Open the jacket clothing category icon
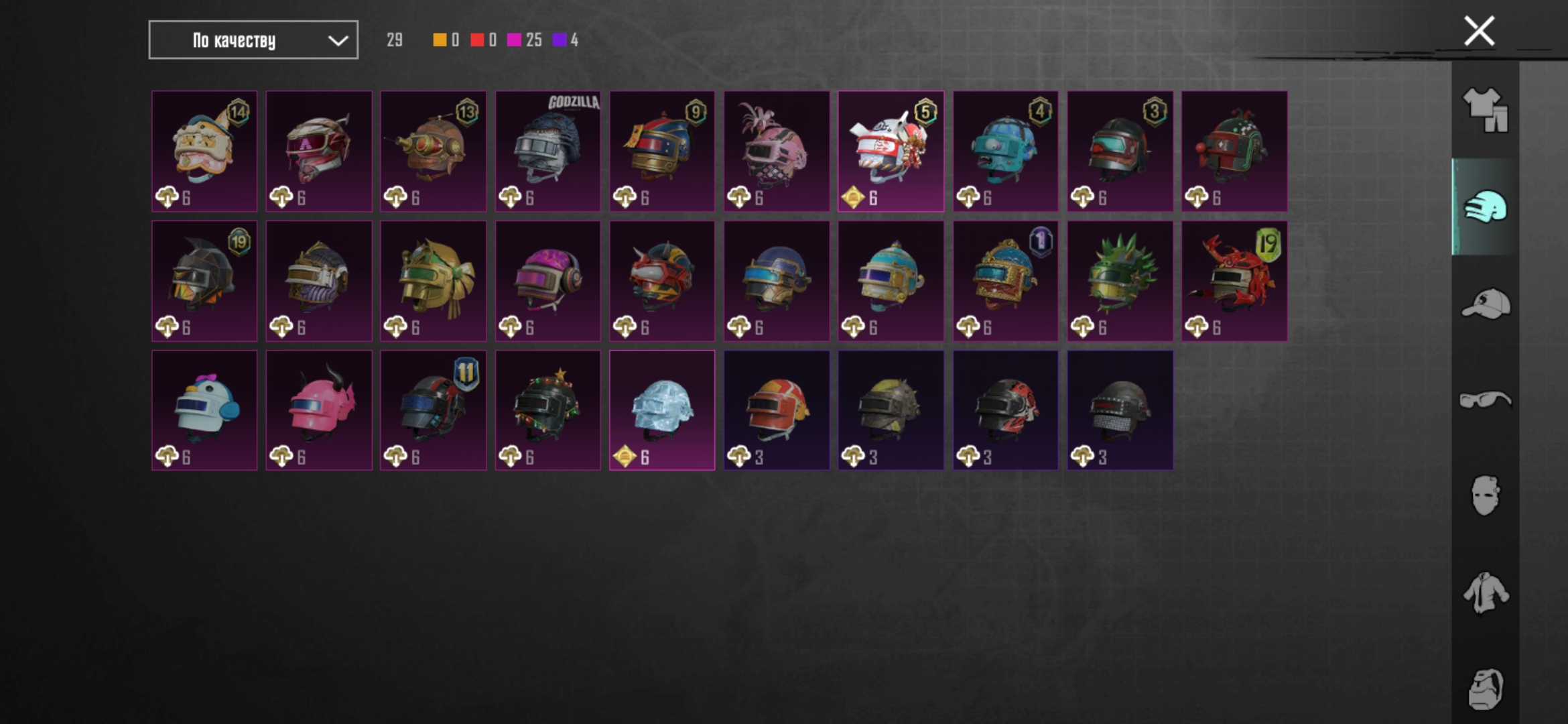This screenshot has height=724, width=1568. pos(1486,593)
